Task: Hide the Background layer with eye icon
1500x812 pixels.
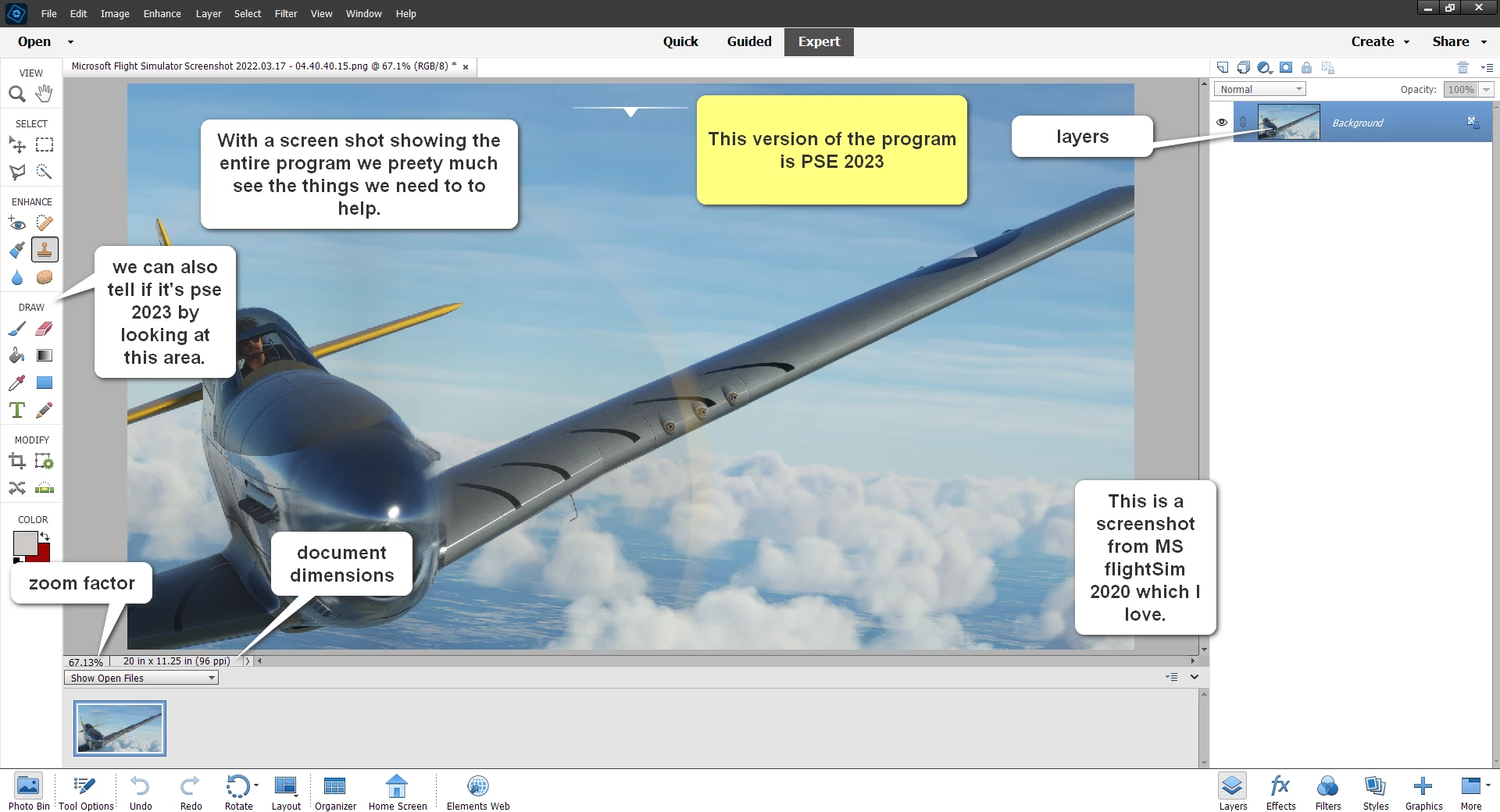Action: 1222,123
